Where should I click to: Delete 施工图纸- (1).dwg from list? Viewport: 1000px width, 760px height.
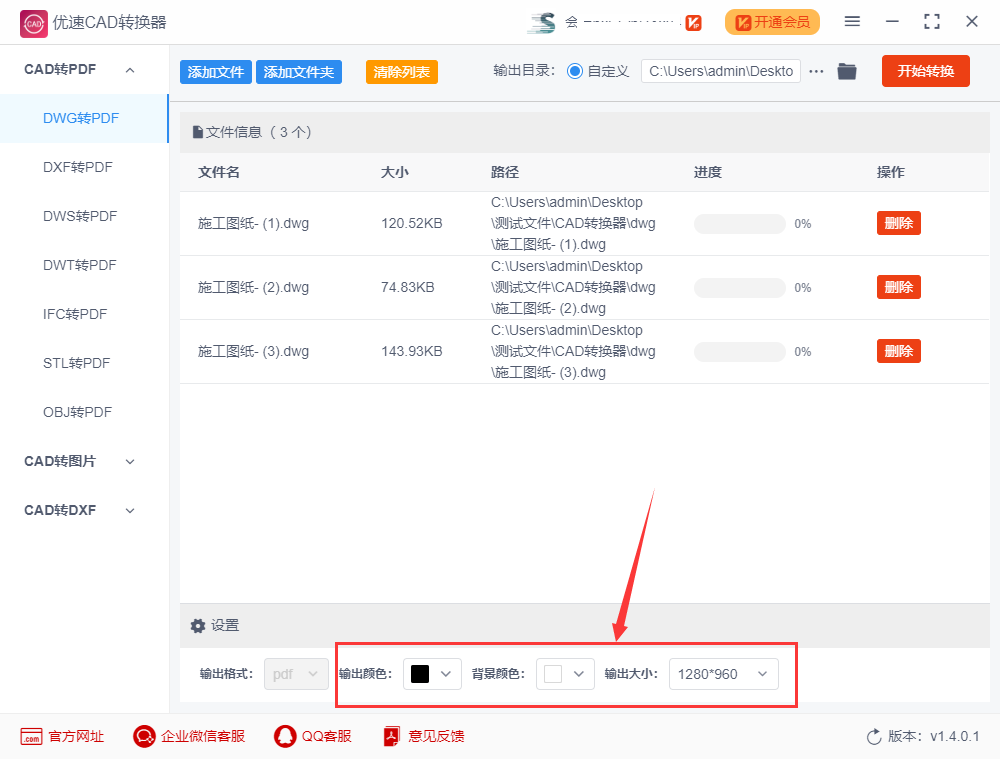[x=899, y=223]
